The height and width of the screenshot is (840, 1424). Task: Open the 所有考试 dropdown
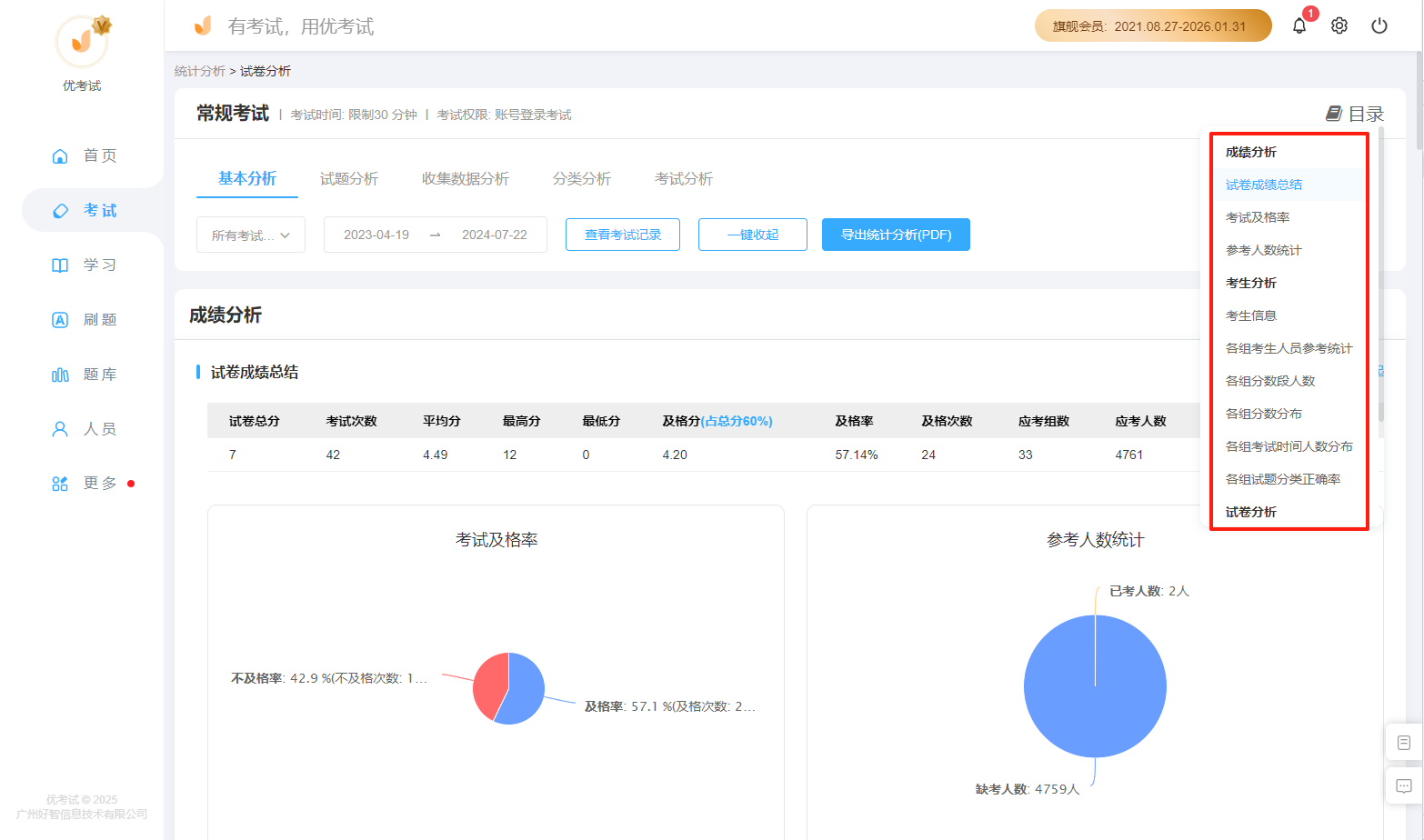pyautogui.click(x=251, y=235)
